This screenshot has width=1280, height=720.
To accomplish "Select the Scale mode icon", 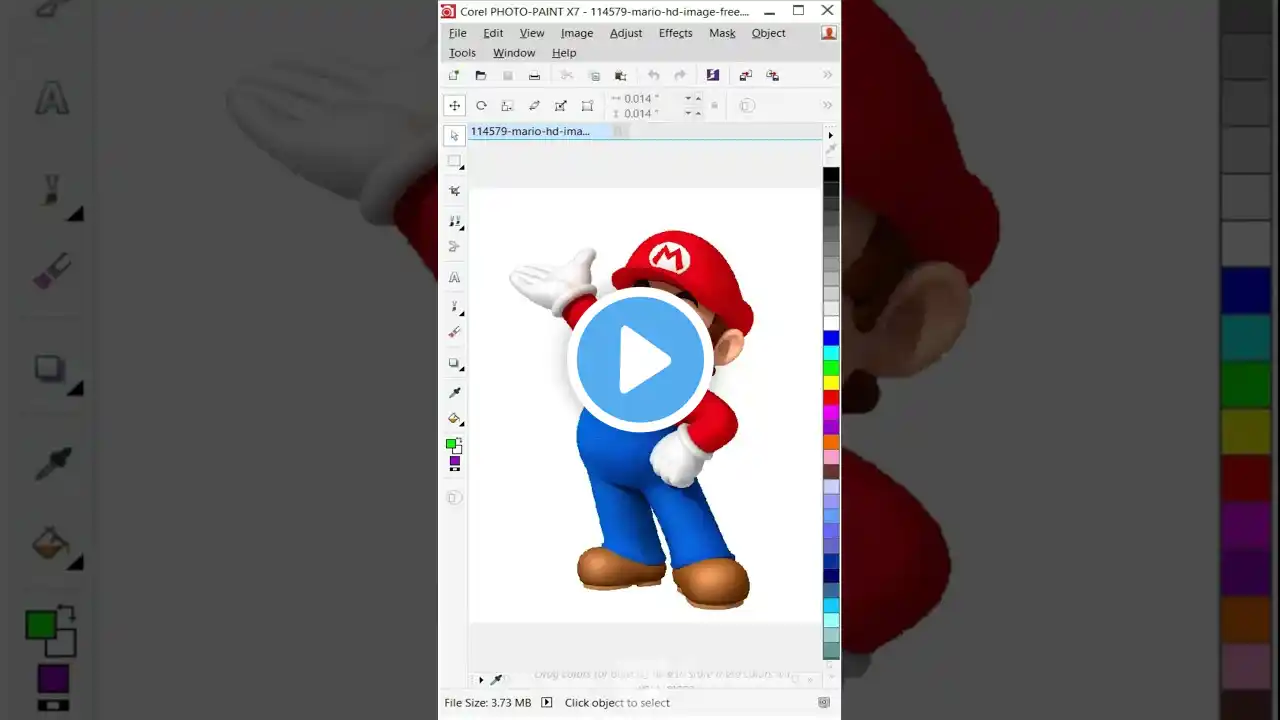I will coord(507,105).
